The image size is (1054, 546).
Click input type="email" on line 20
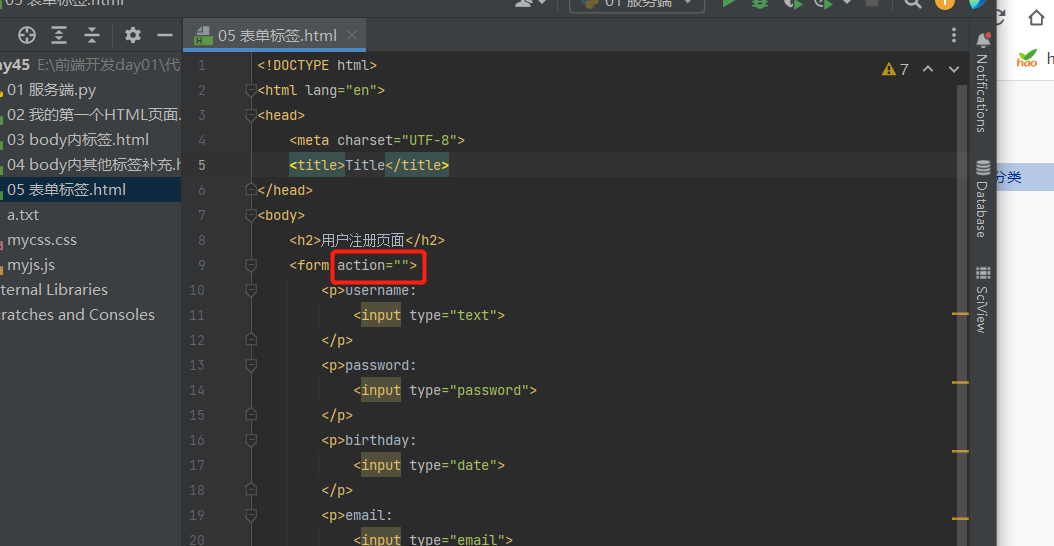[x=433, y=539]
